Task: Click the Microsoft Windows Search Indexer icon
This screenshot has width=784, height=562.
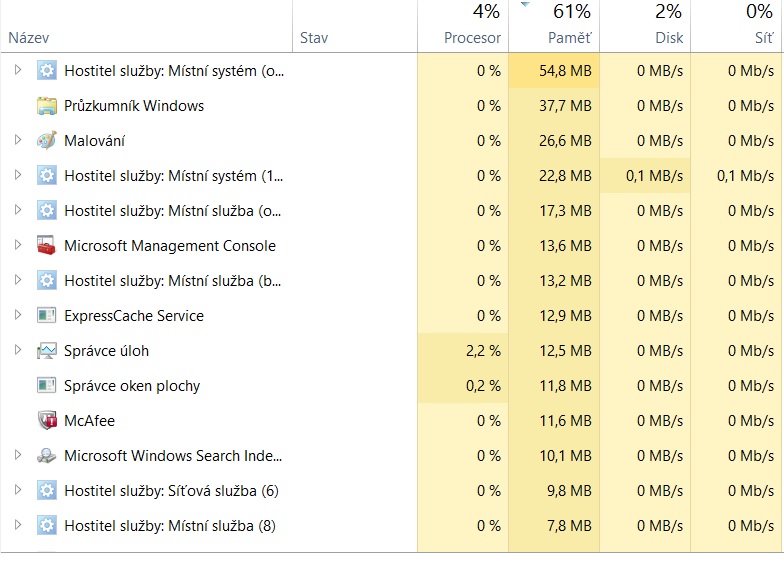Action: [47, 456]
